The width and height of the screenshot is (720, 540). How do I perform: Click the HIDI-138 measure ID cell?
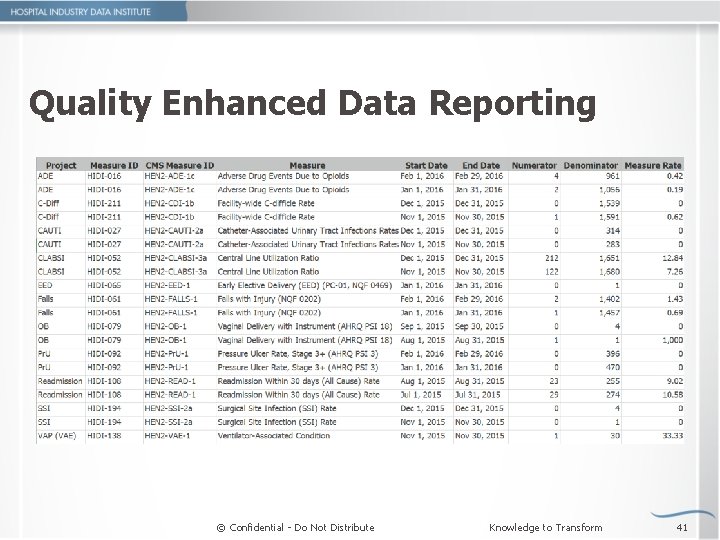(104, 435)
